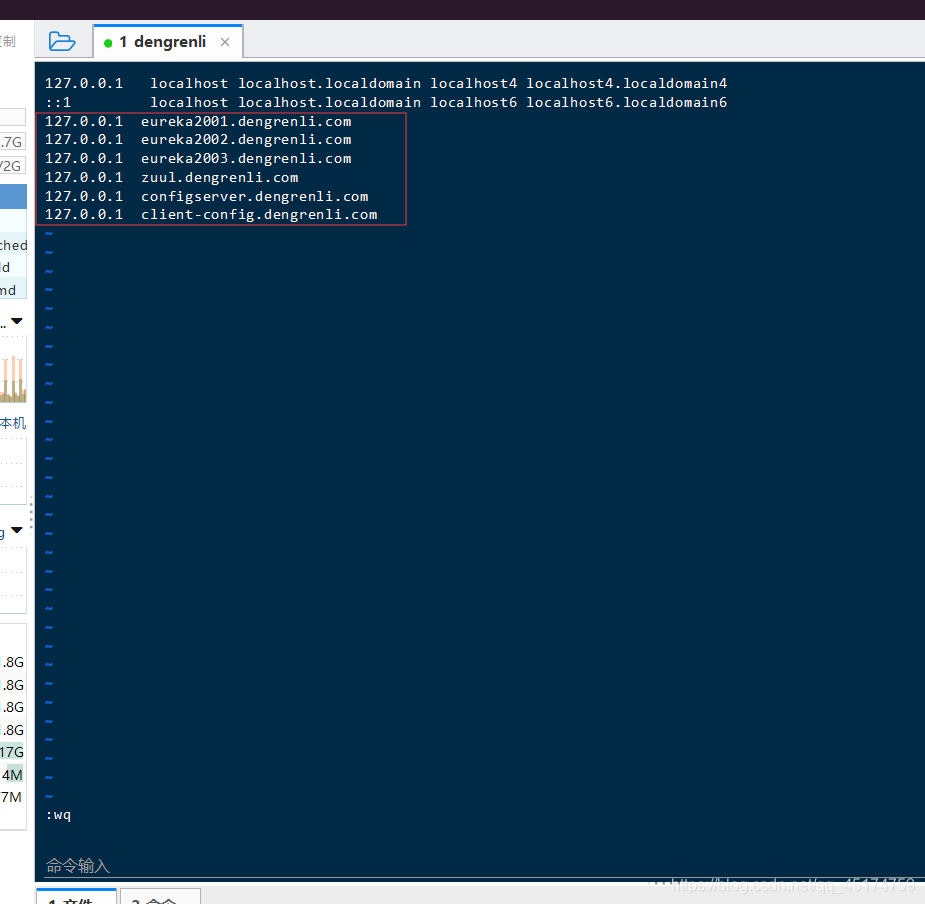Open the folder icon beside the session tab
Screen dimensions: 925x904
pos(62,41)
